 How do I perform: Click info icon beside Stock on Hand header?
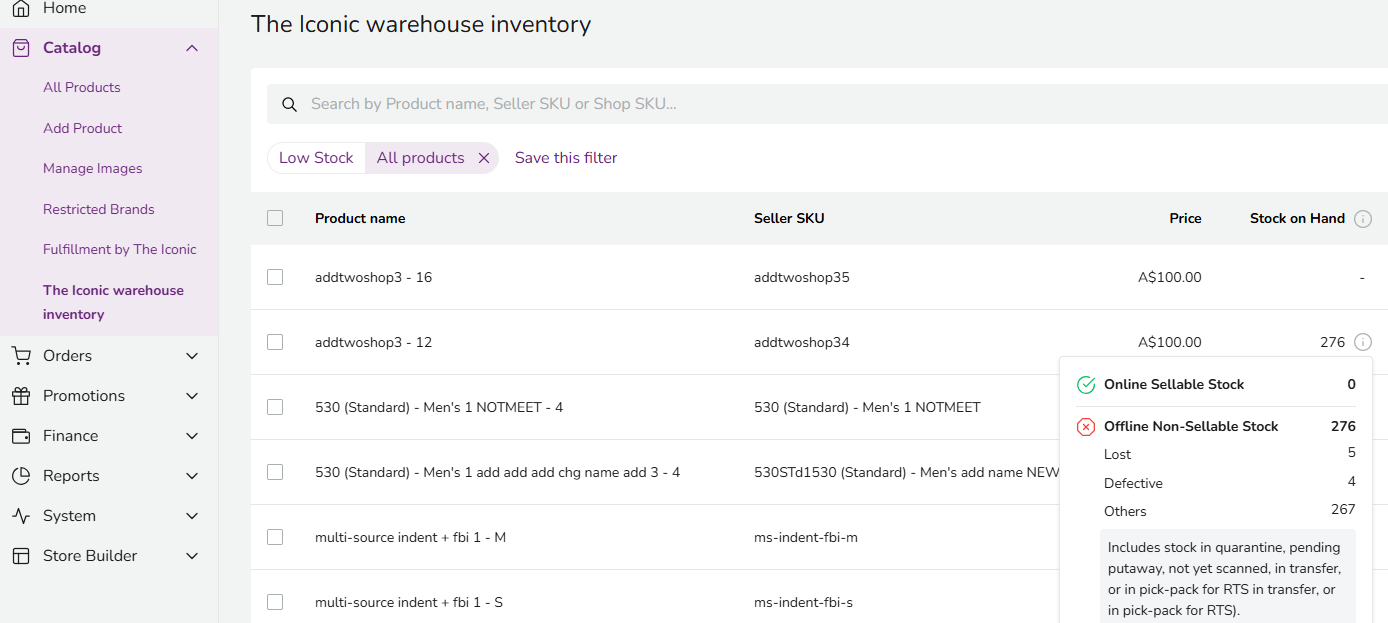tap(1362, 219)
